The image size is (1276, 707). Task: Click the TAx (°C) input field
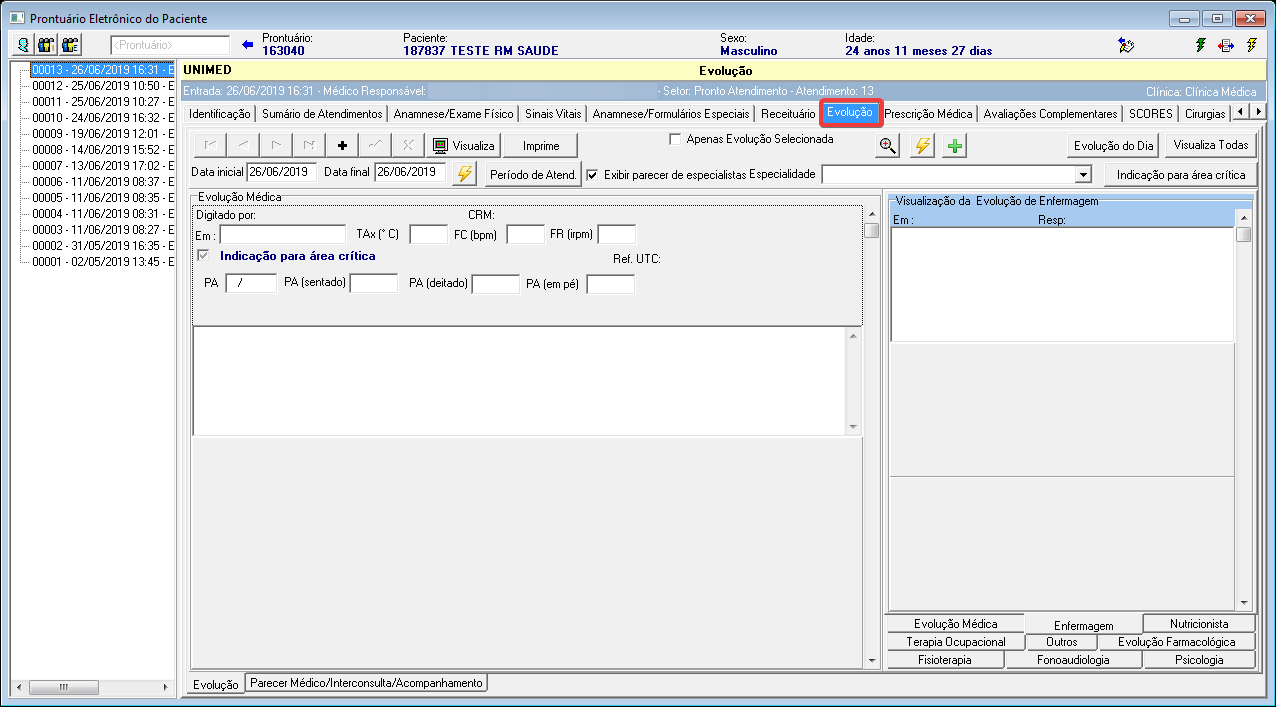pos(428,235)
